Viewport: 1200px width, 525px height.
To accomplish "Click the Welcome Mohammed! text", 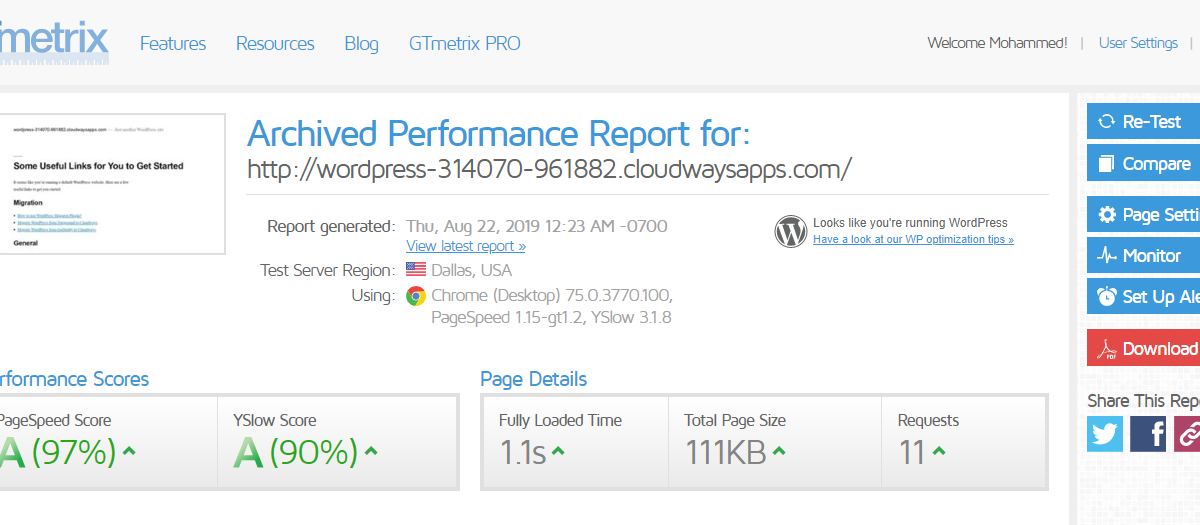I will coord(997,43).
